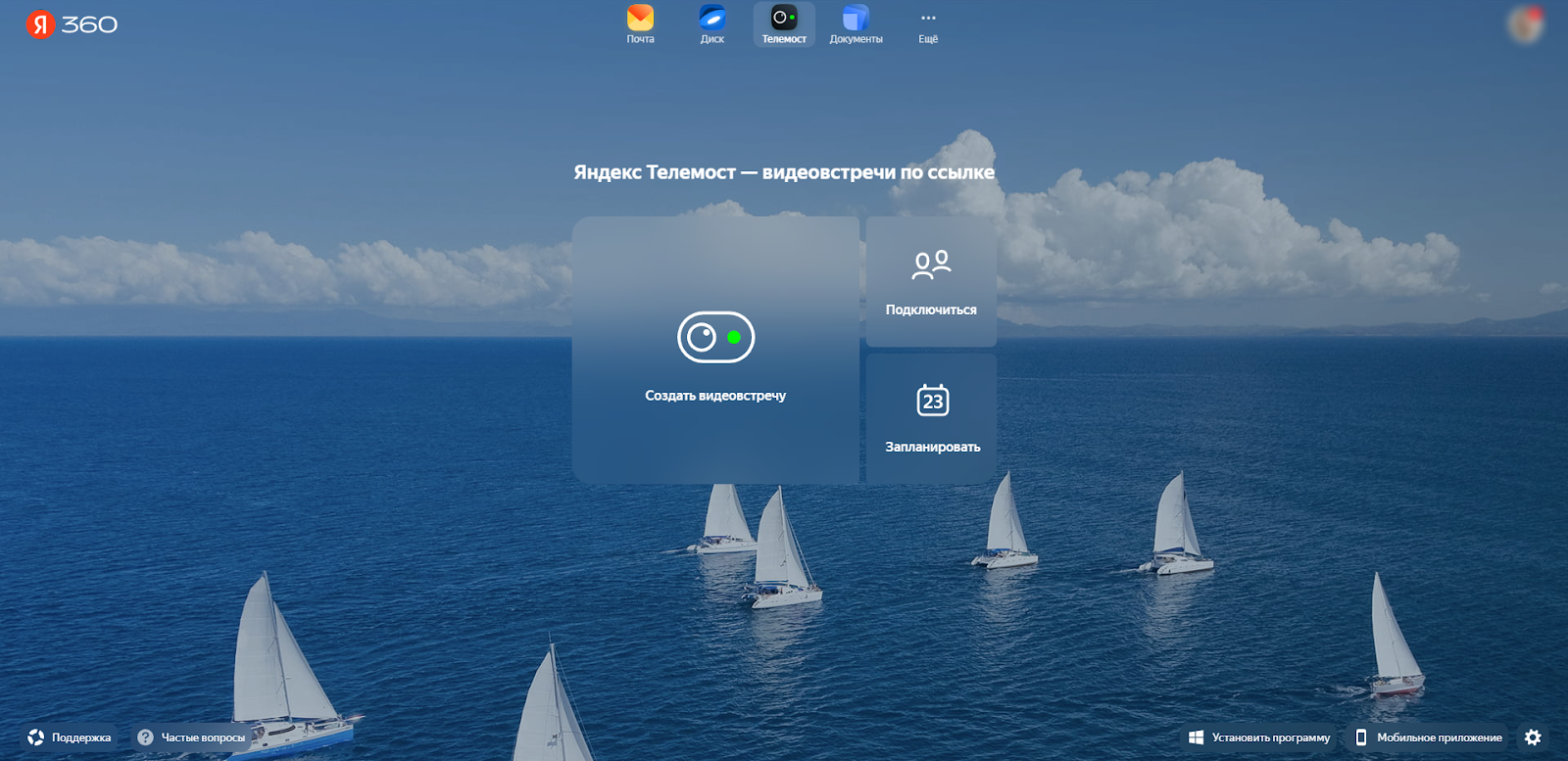Open Почта mail service
This screenshot has height=761, width=1568.
tap(640, 24)
